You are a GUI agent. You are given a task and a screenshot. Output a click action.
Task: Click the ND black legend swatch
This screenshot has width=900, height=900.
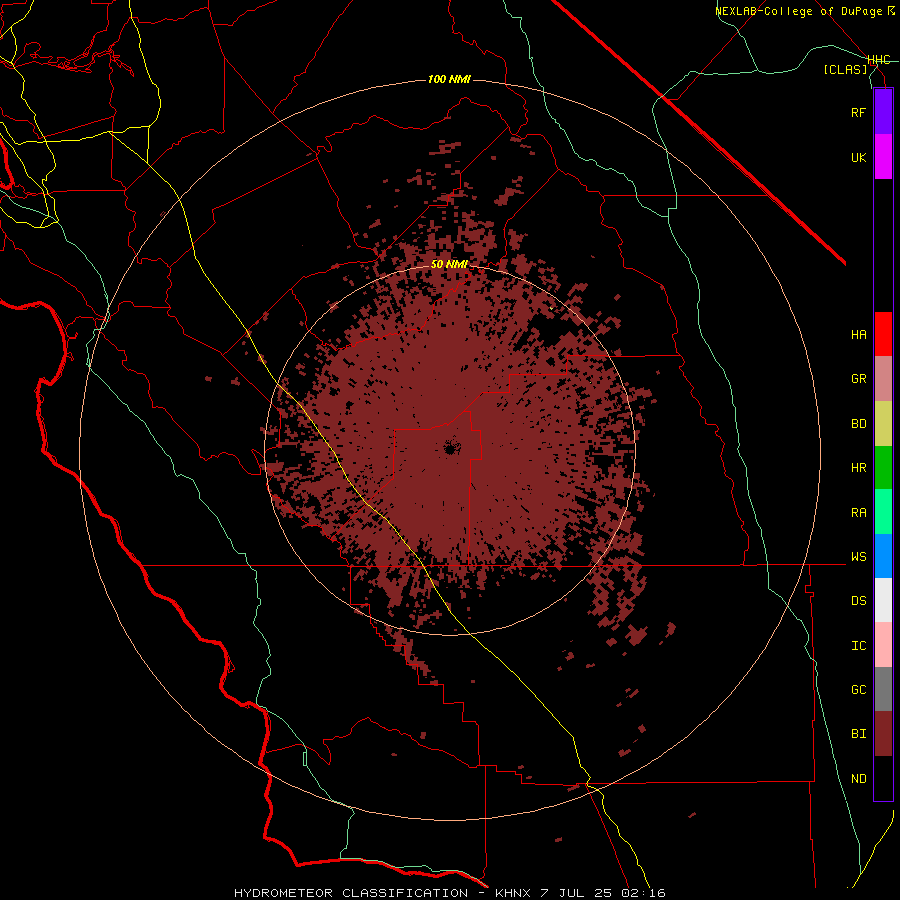pos(883,778)
